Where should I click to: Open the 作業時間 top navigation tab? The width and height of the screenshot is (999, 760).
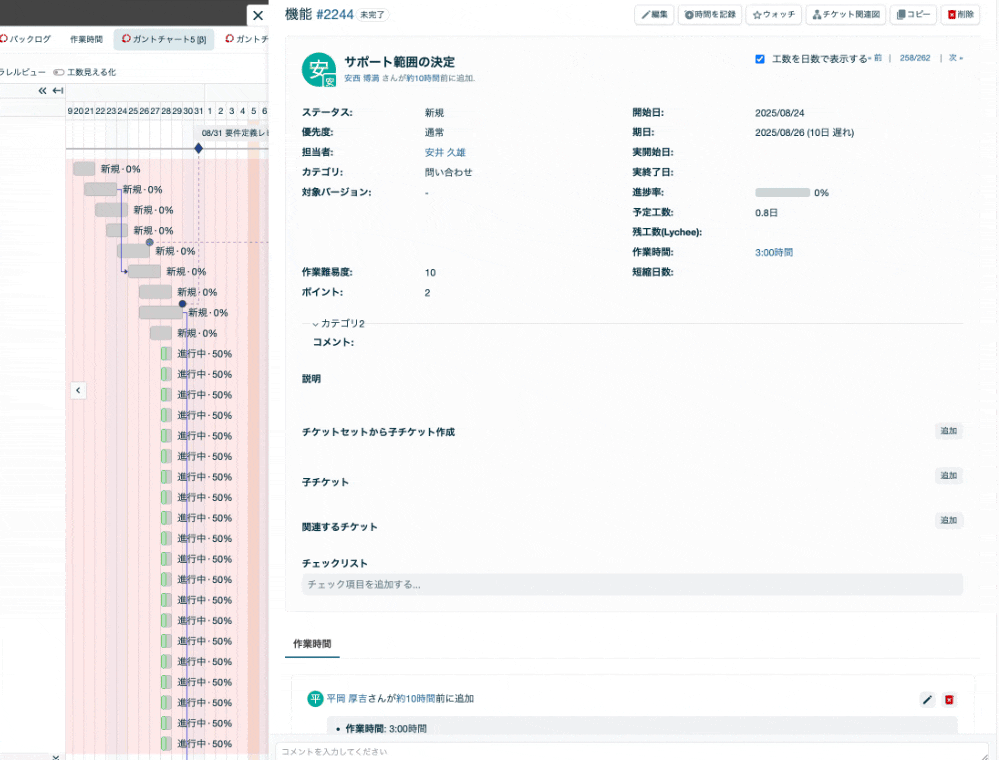[x=86, y=39]
